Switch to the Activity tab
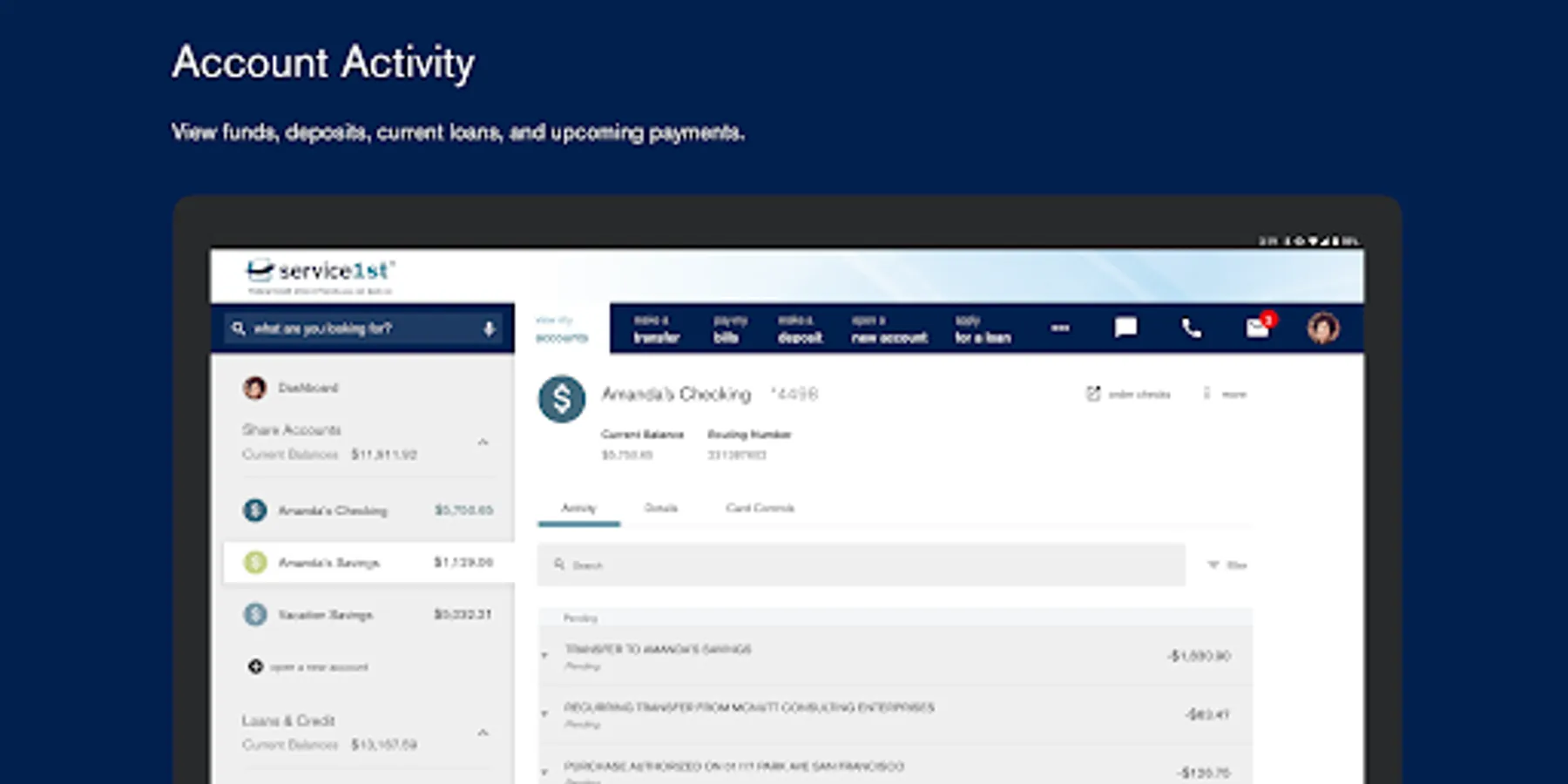This screenshot has width=1568, height=784. click(578, 508)
